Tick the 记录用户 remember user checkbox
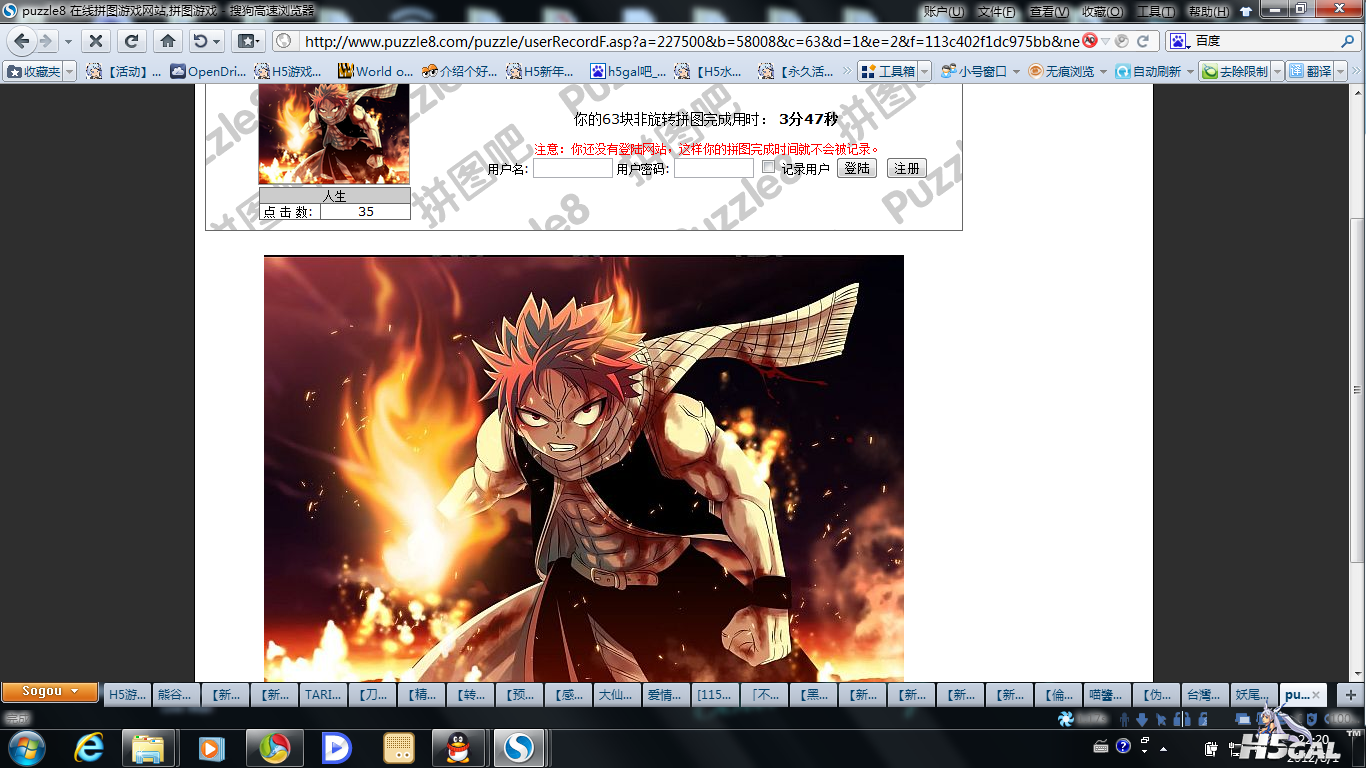The height and width of the screenshot is (768, 1366). click(x=768, y=167)
